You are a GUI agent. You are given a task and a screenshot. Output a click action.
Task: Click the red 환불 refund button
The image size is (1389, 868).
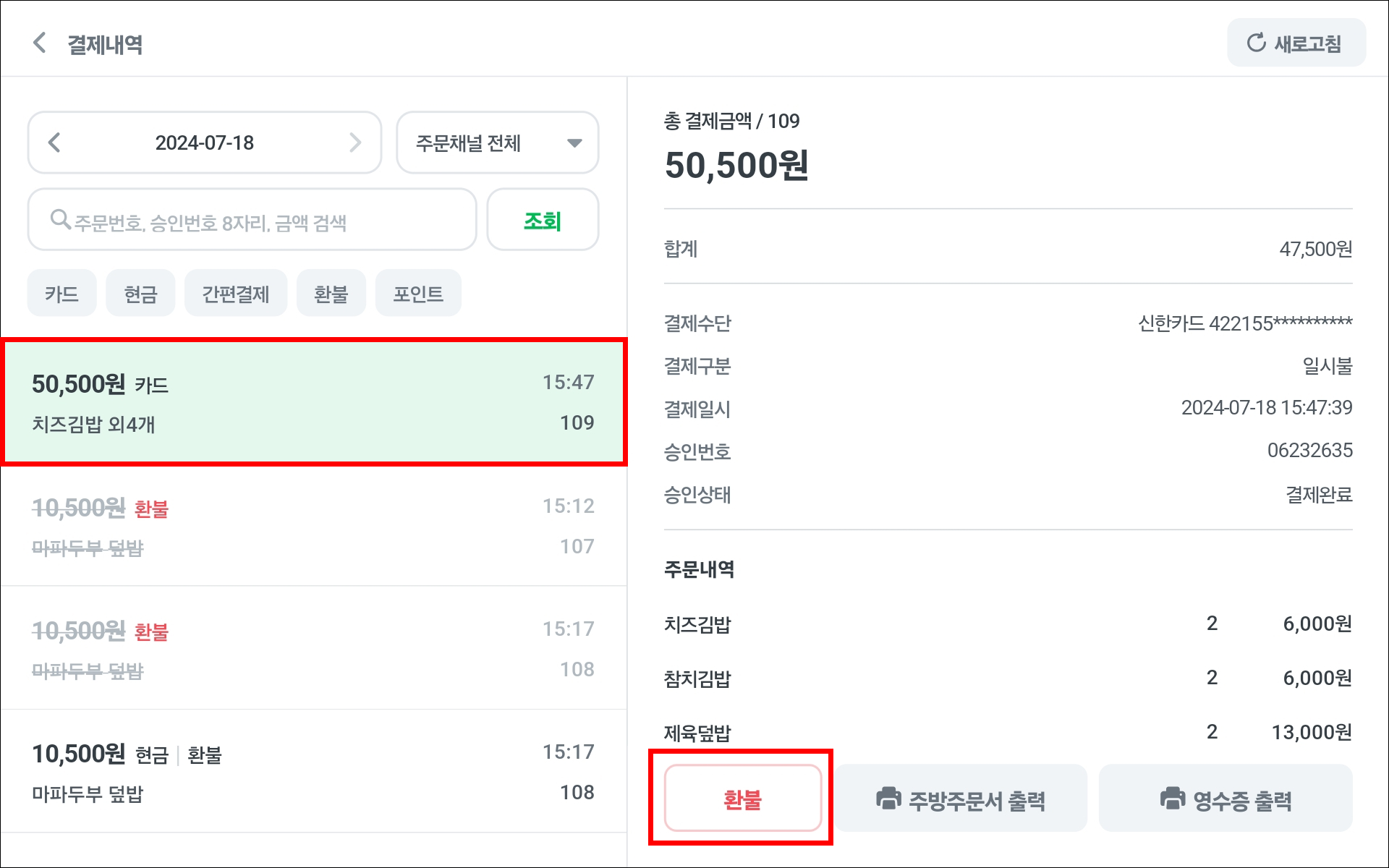click(742, 799)
